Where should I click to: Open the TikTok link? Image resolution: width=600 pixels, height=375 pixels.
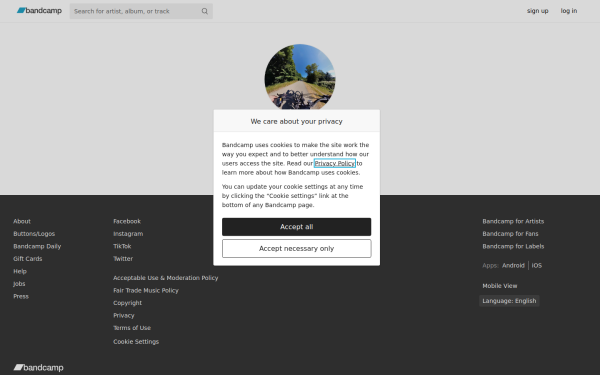pos(122,246)
